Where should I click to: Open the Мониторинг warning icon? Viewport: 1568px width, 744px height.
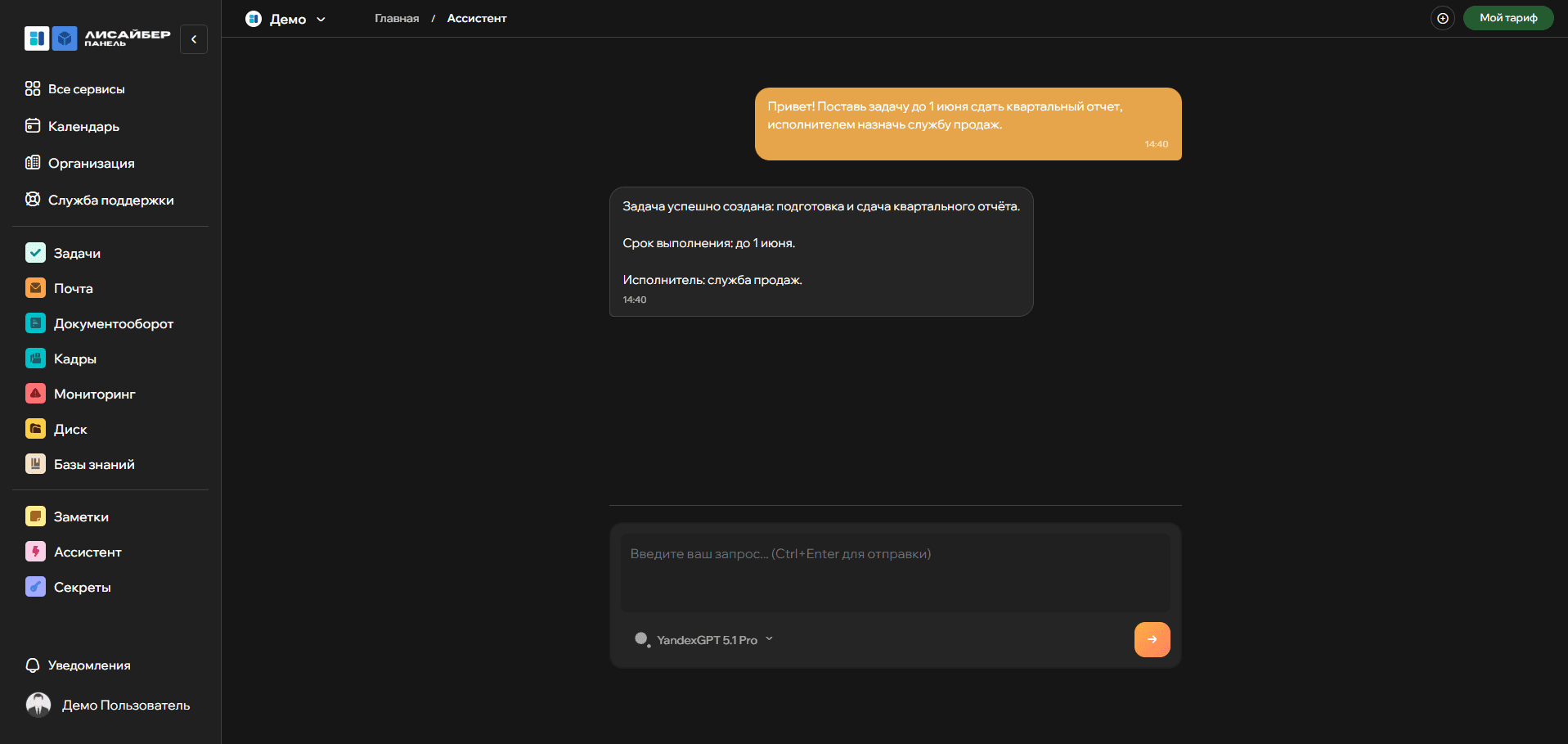35,394
